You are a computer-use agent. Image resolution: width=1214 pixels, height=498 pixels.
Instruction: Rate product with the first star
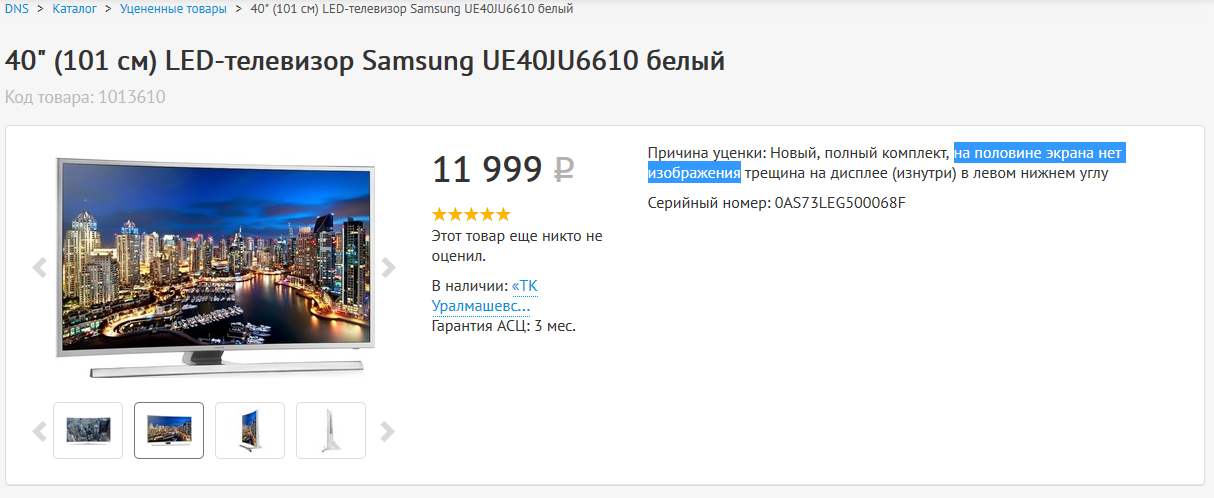tap(439, 214)
